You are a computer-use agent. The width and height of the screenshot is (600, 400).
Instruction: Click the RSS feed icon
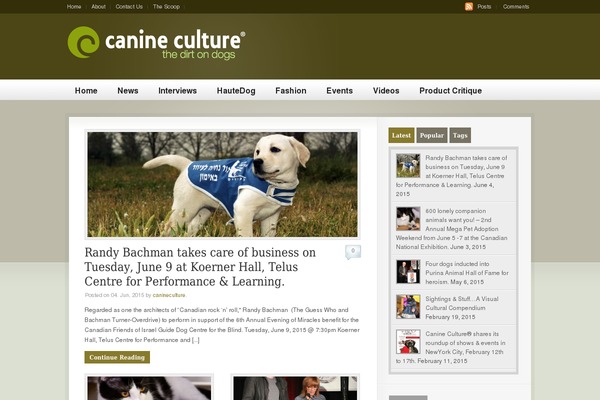pos(469,7)
